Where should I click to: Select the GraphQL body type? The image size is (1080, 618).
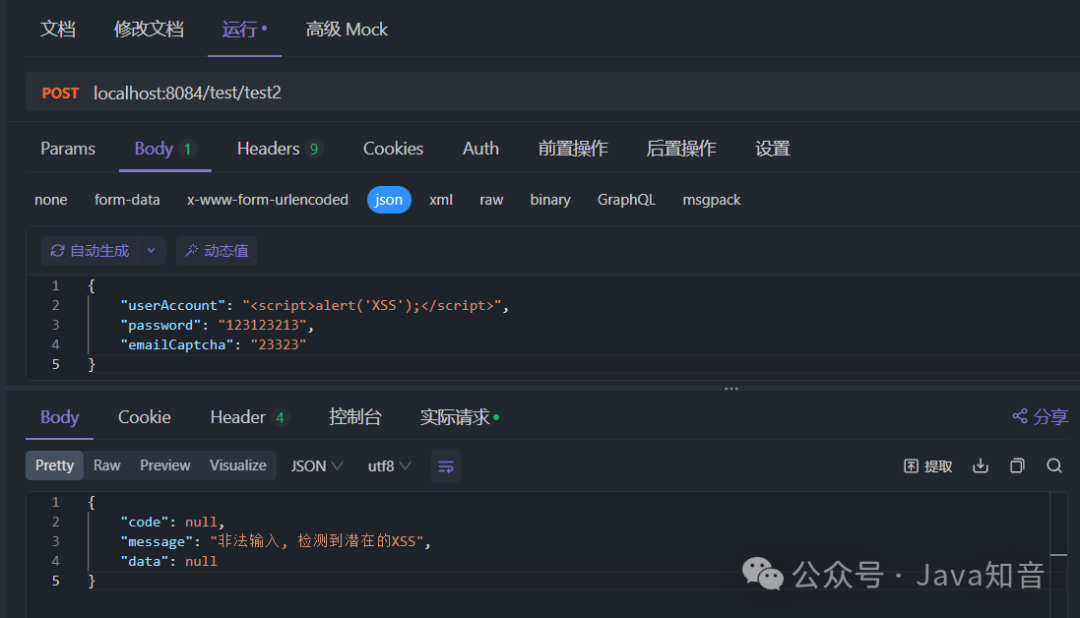(x=626, y=200)
